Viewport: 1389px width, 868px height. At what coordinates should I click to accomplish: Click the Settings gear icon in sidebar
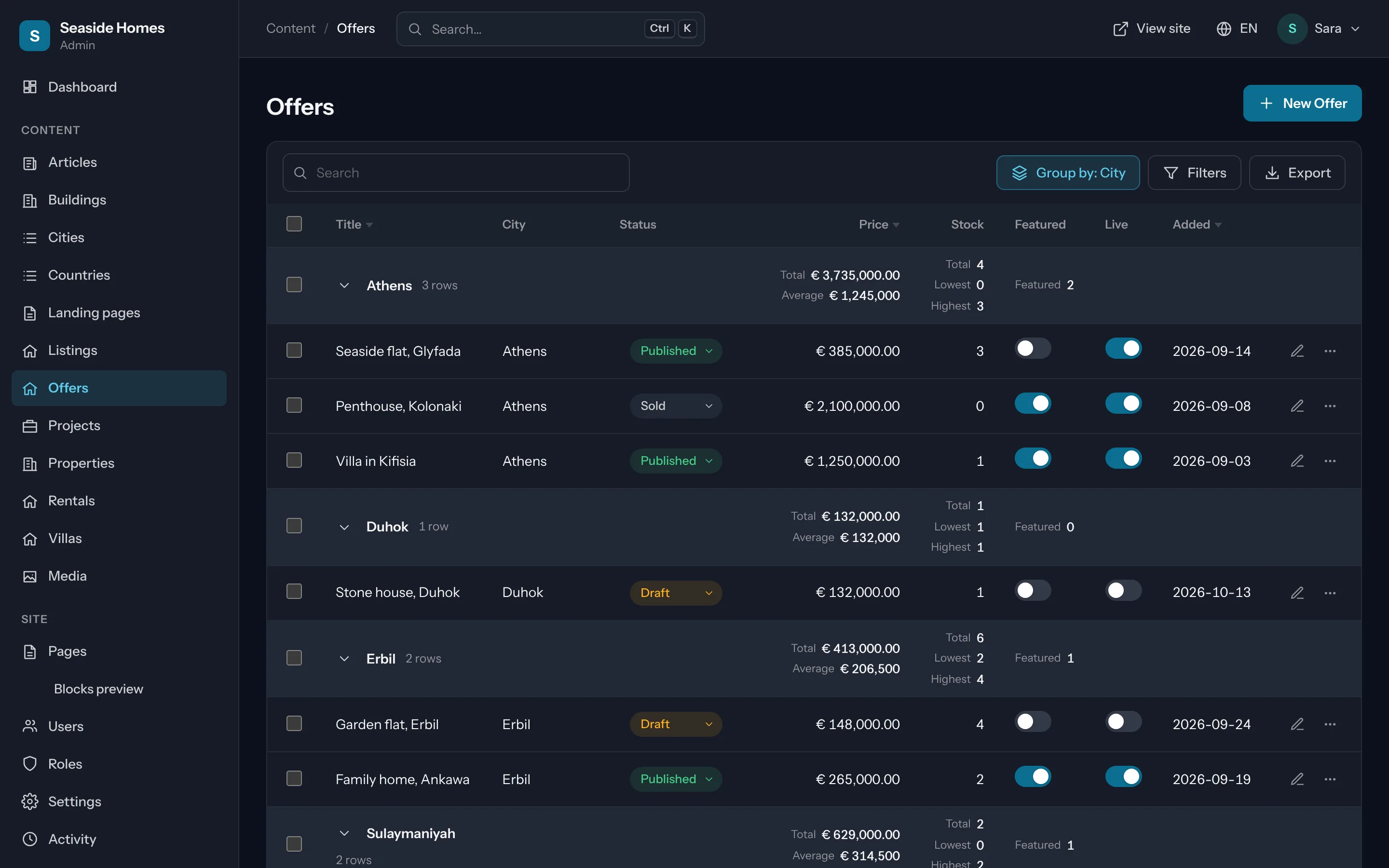click(30, 801)
